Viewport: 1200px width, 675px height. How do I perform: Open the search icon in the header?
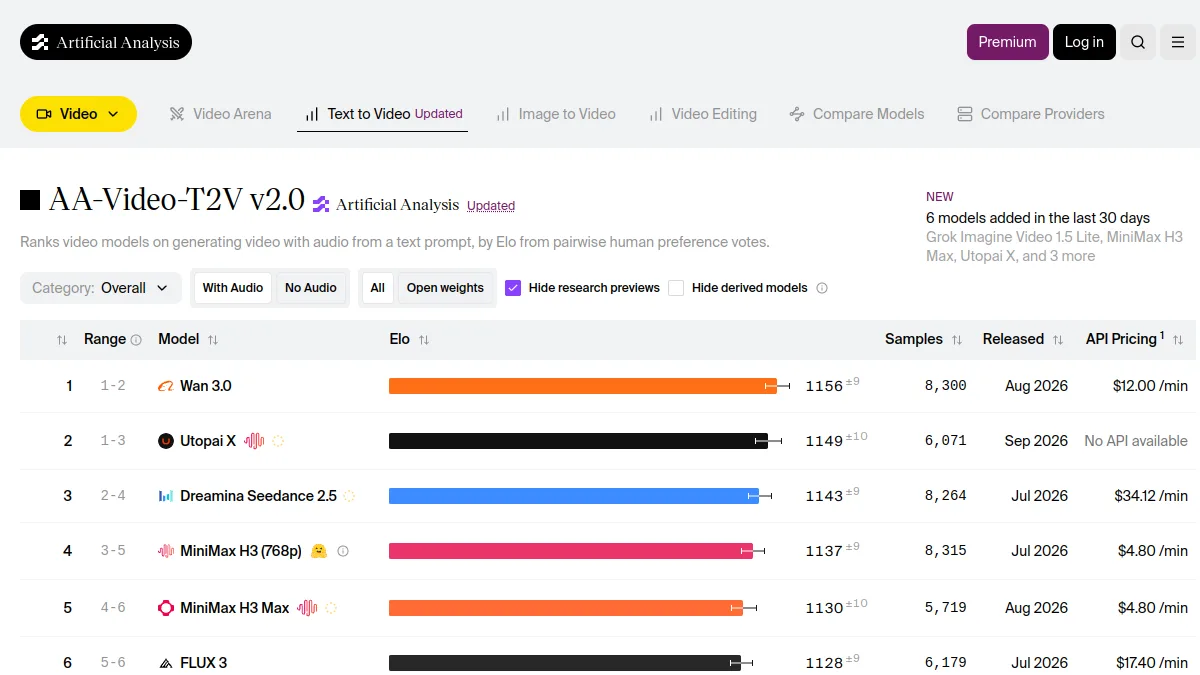tap(1138, 42)
